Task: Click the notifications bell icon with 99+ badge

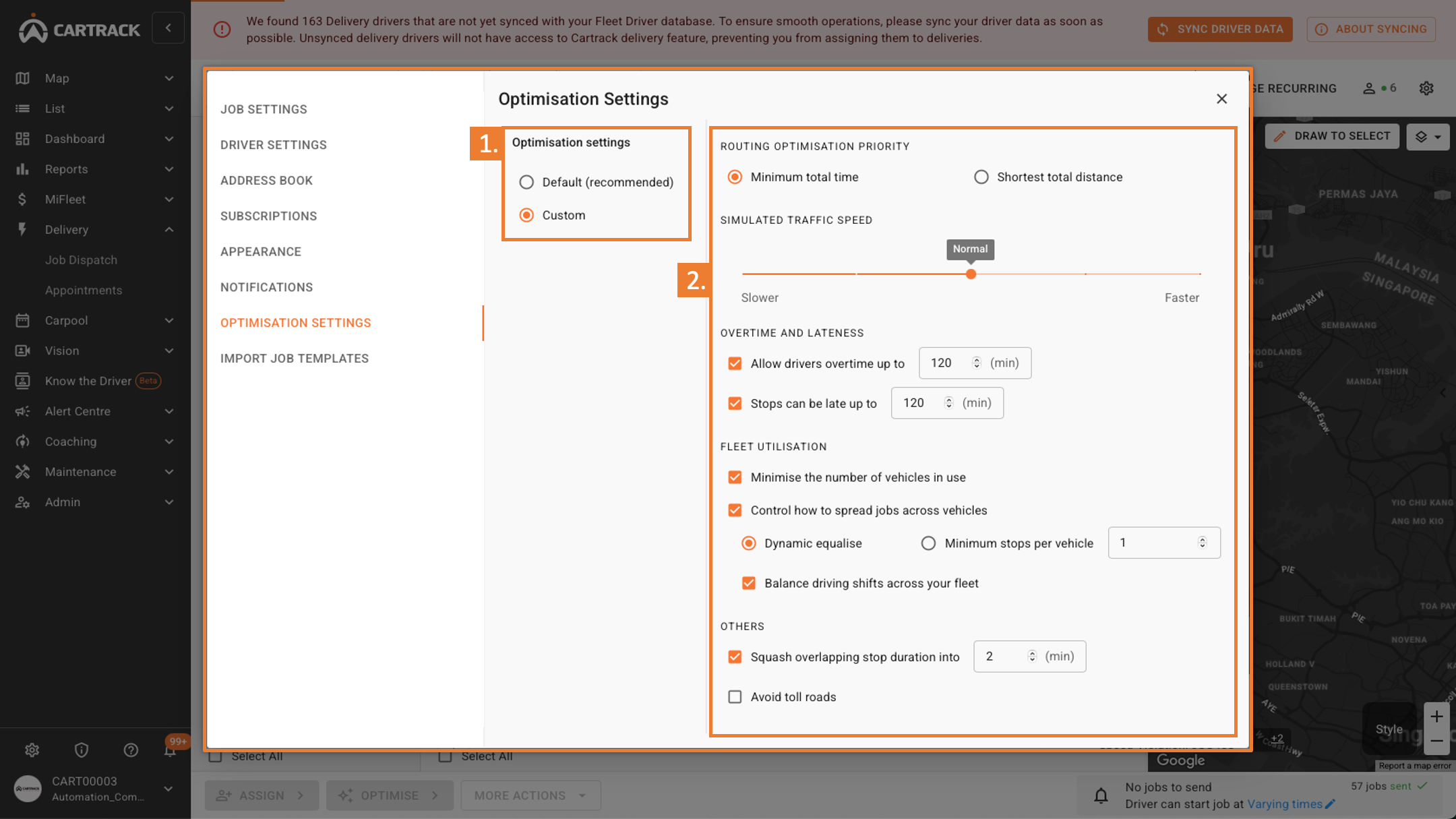Action: pyautogui.click(x=170, y=750)
